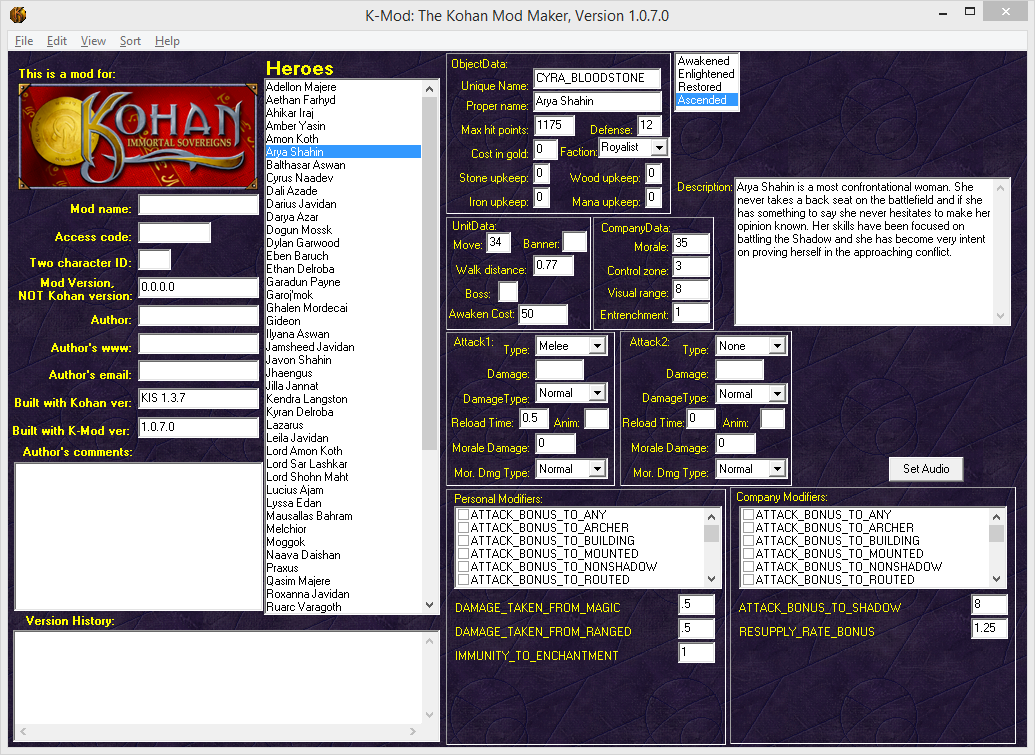Screen dimensions: 1035x755
Task: Select Lord Amon Koth from hero list
Action: click(x=304, y=451)
